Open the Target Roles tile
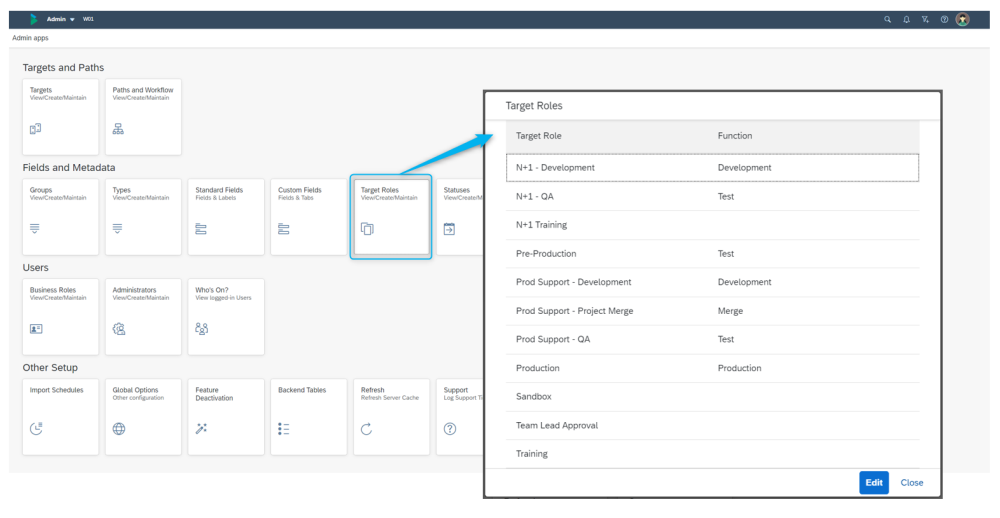1000x518 pixels. 391,217
